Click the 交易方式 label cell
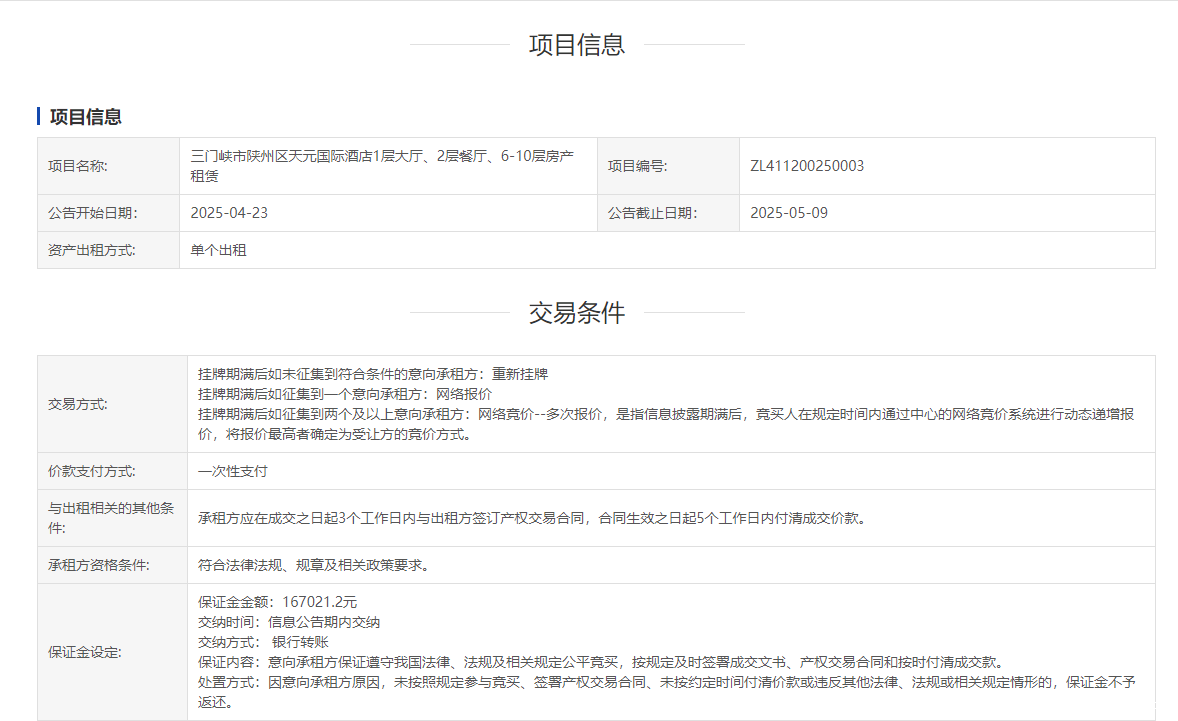This screenshot has height=721, width=1178. pos(78,404)
